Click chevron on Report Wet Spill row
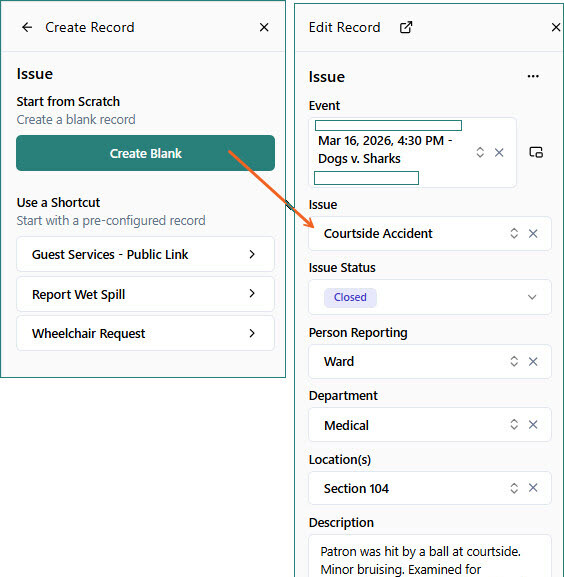The height and width of the screenshot is (577, 564). pyautogui.click(x=252, y=293)
